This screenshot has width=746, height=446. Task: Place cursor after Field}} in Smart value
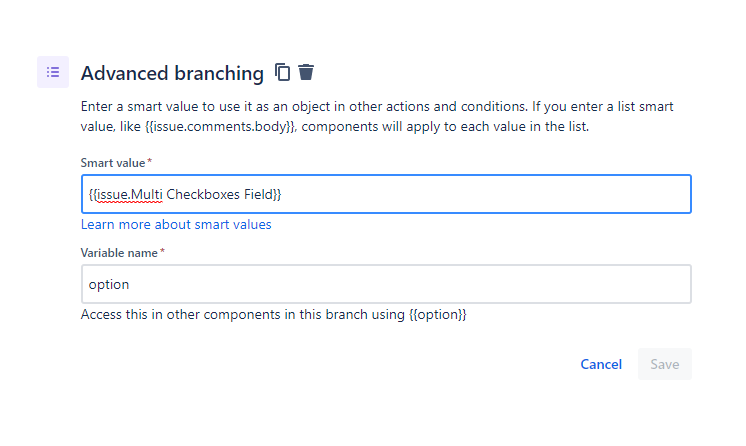click(x=283, y=194)
